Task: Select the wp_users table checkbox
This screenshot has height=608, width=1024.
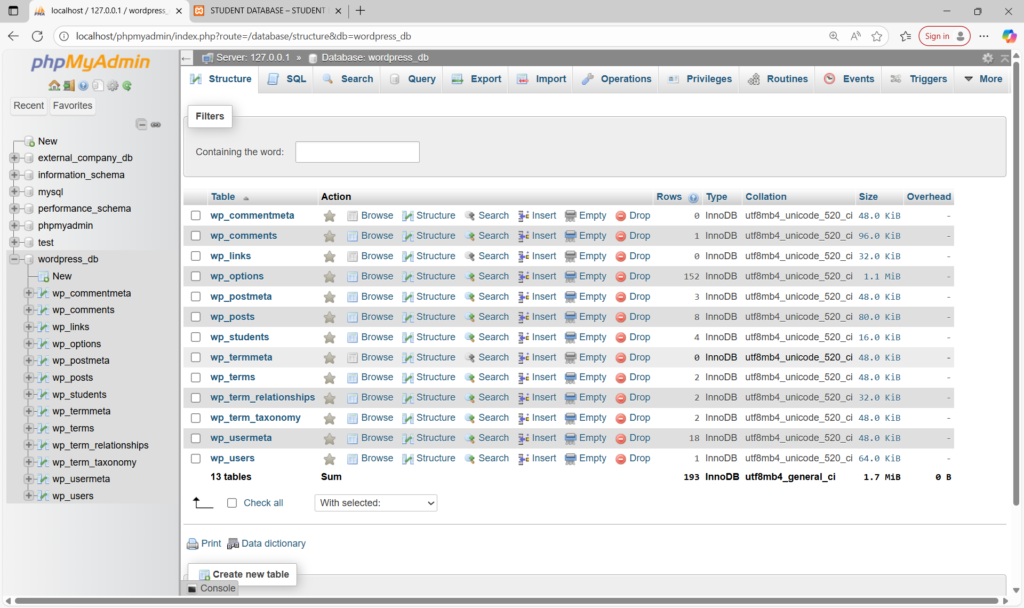Action: (196, 458)
